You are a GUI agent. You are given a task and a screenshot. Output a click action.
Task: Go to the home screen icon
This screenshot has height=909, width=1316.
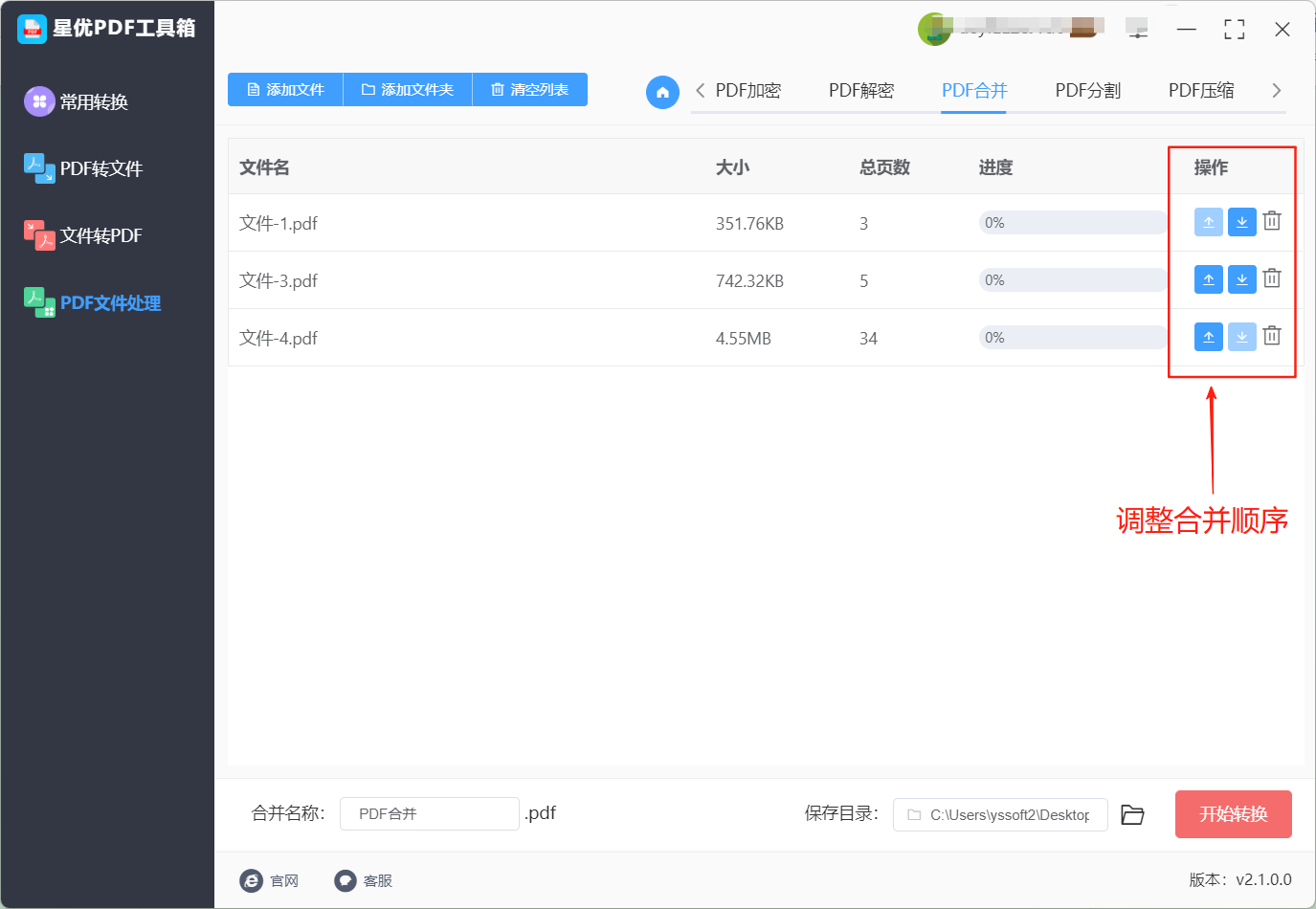[x=662, y=92]
